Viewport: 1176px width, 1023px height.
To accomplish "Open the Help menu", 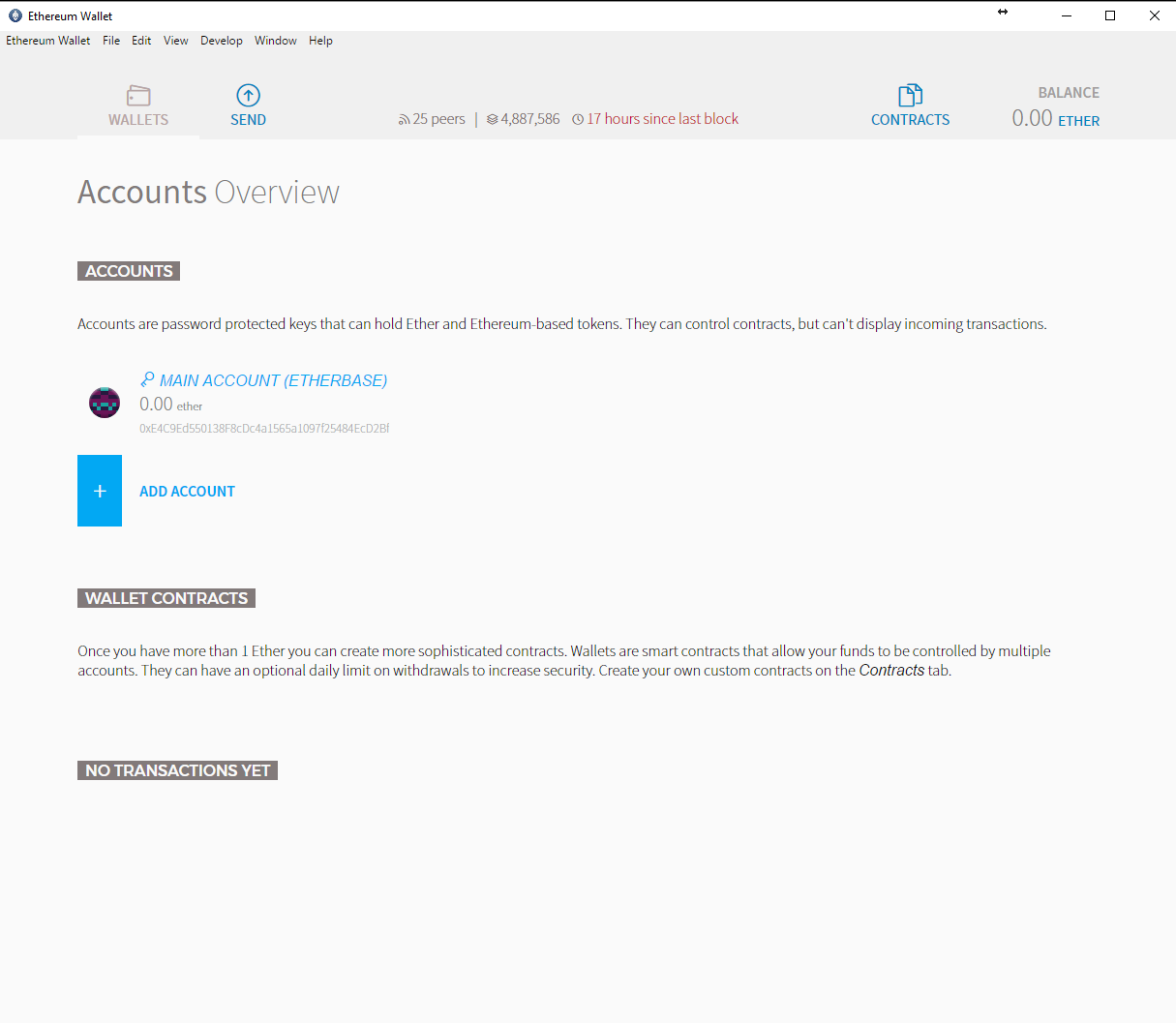I will pyautogui.click(x=320, y=41).
